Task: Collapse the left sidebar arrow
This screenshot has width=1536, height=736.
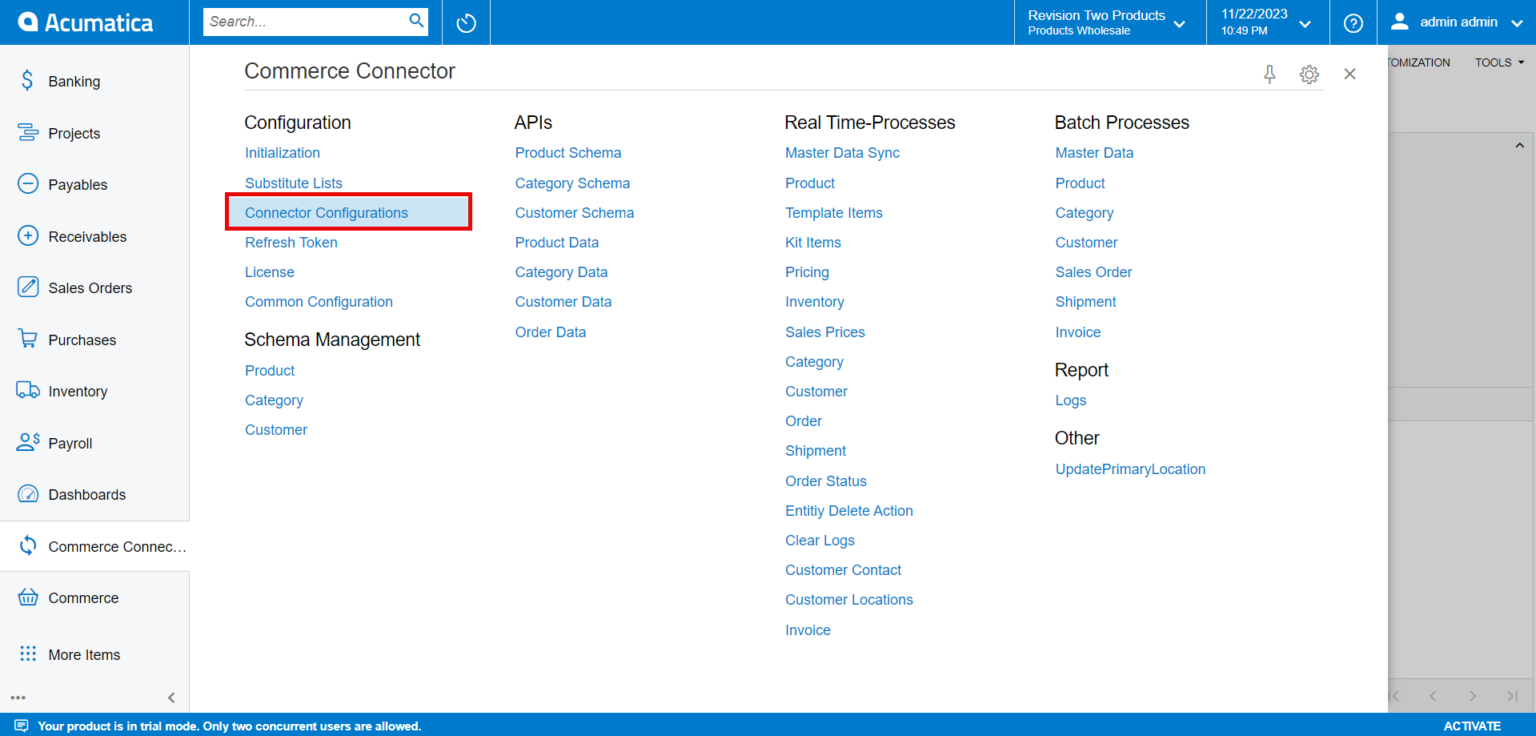Action: point(171,698)
